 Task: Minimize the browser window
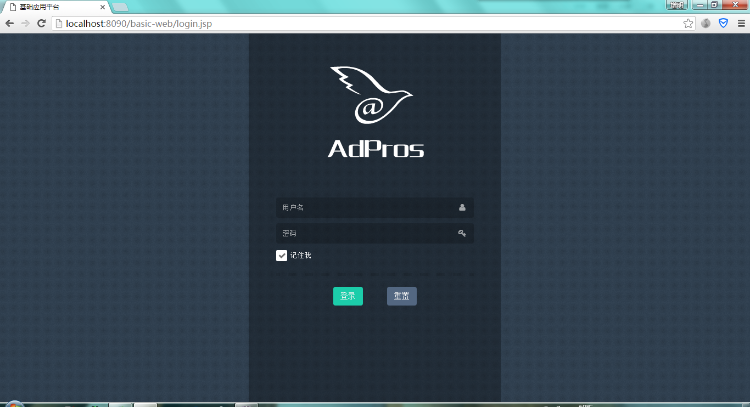click(x=700, y=5)
